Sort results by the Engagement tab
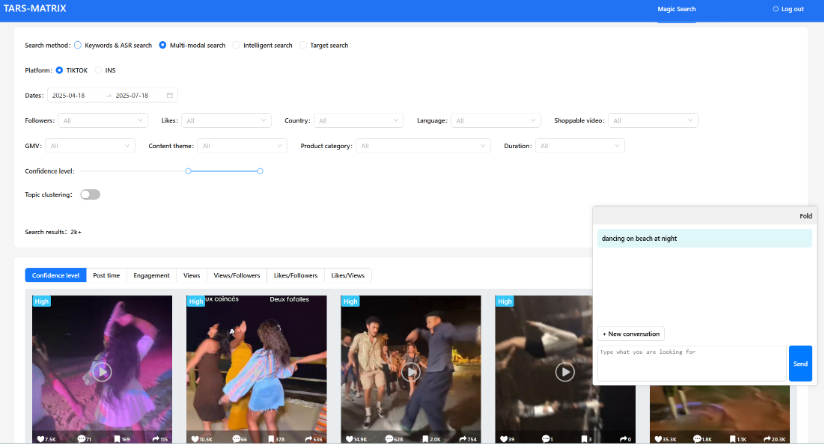 point(151,275)
